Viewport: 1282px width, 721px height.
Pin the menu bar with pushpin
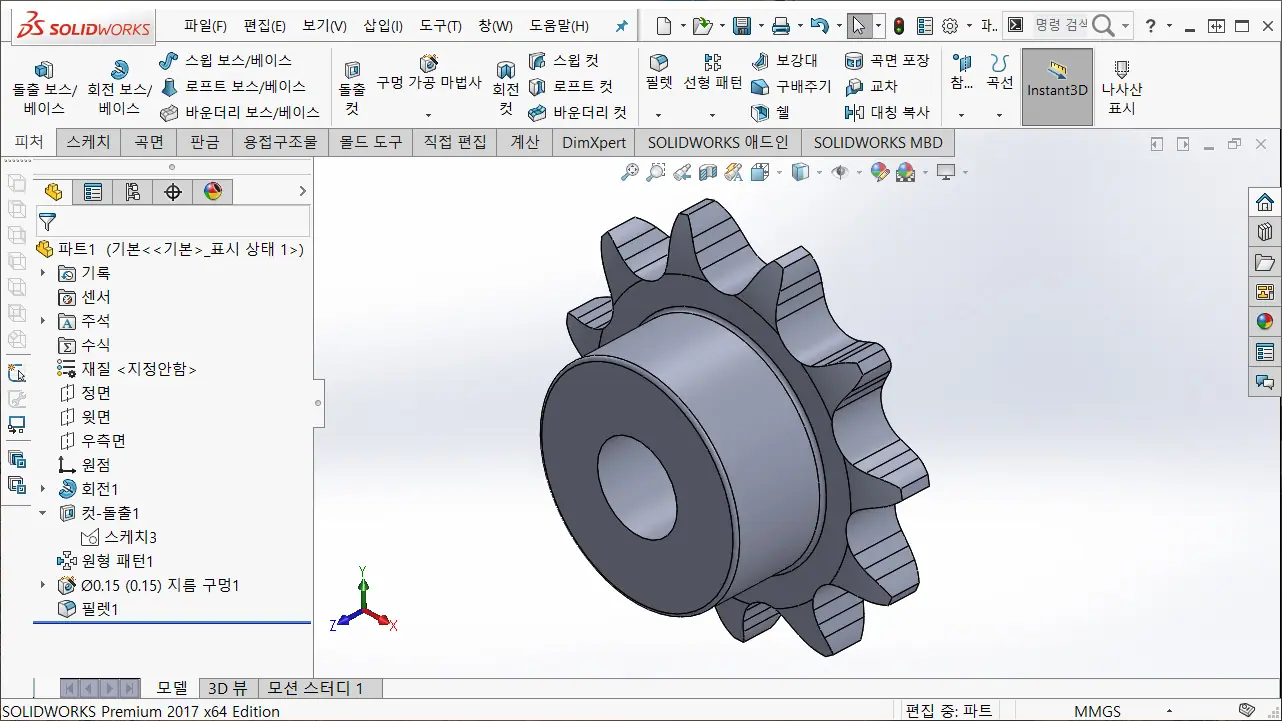pyautogui.click(x=621, y=27)
